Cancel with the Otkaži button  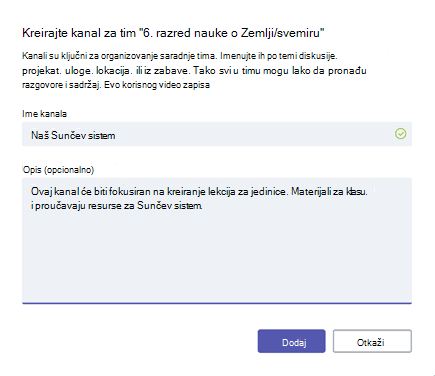click(372, 341)
